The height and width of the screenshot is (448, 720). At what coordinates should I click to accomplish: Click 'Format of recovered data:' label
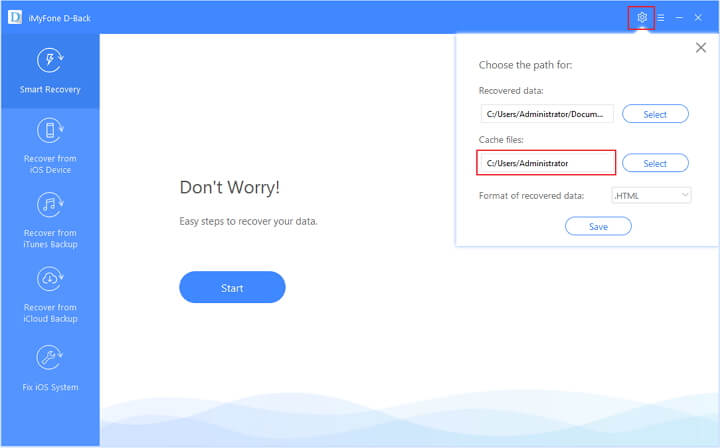(531, 196)
